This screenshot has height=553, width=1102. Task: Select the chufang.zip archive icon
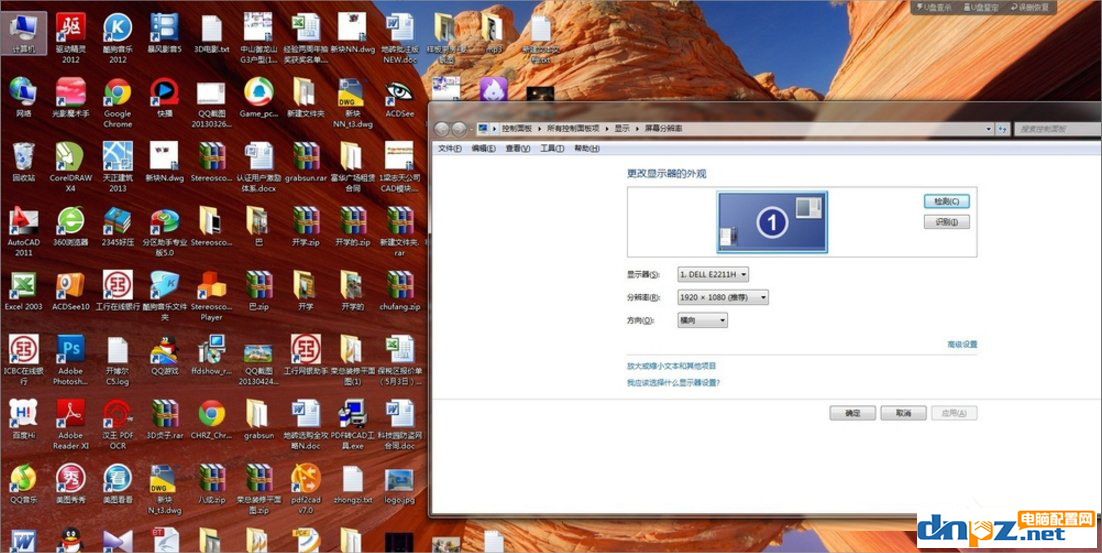400,290
